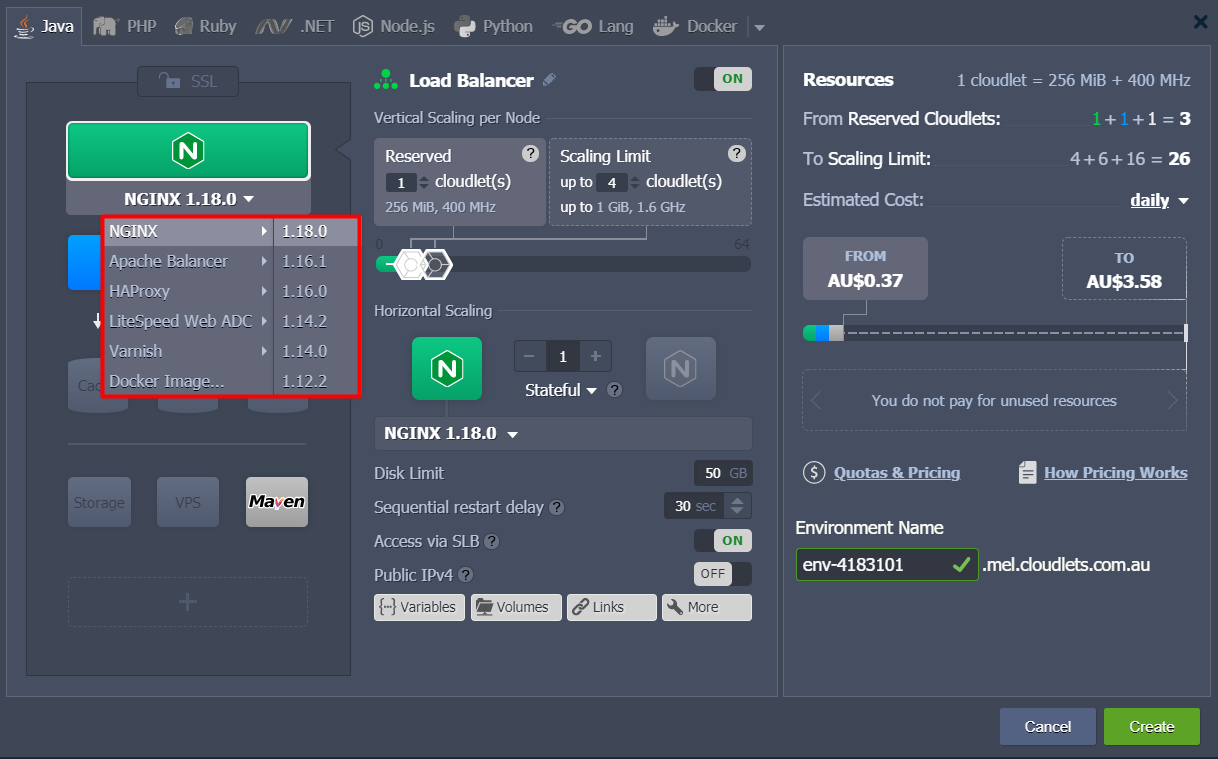Switch to the Java tab
This screenshot has width=1218, height=759.
46,26
